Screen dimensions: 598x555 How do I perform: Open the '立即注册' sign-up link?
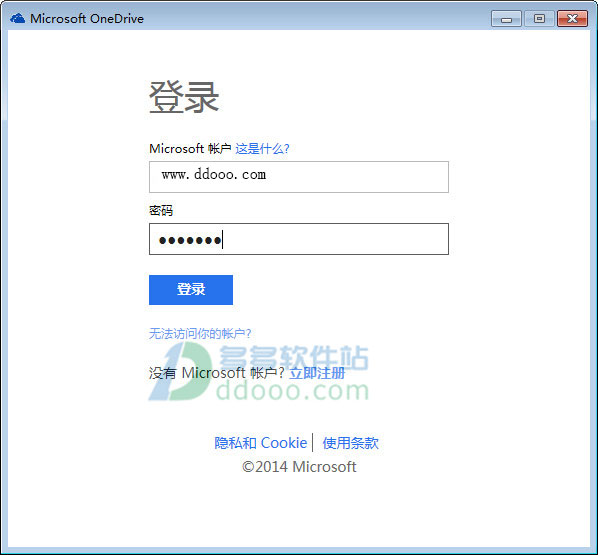317,373
